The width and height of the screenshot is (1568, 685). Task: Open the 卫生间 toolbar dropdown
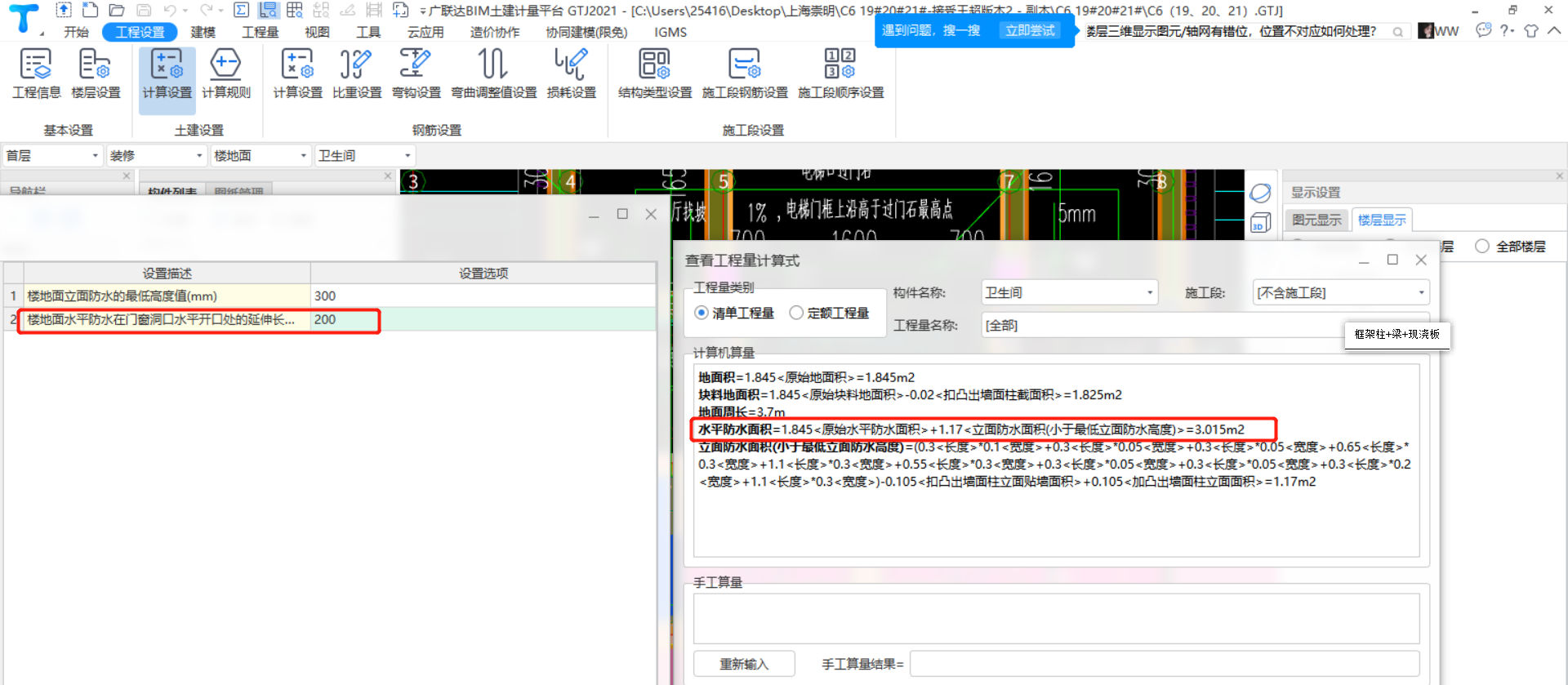click(x=365, y=155)
